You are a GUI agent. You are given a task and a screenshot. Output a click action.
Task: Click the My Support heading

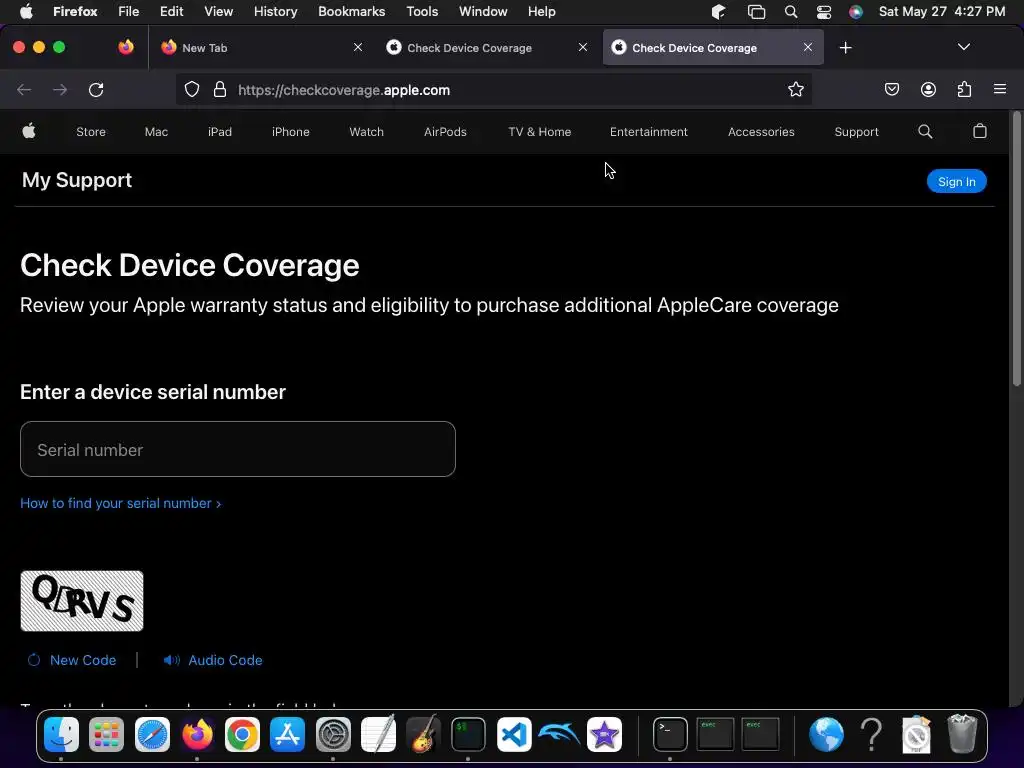pyautogui.click(x=77, y=180)
